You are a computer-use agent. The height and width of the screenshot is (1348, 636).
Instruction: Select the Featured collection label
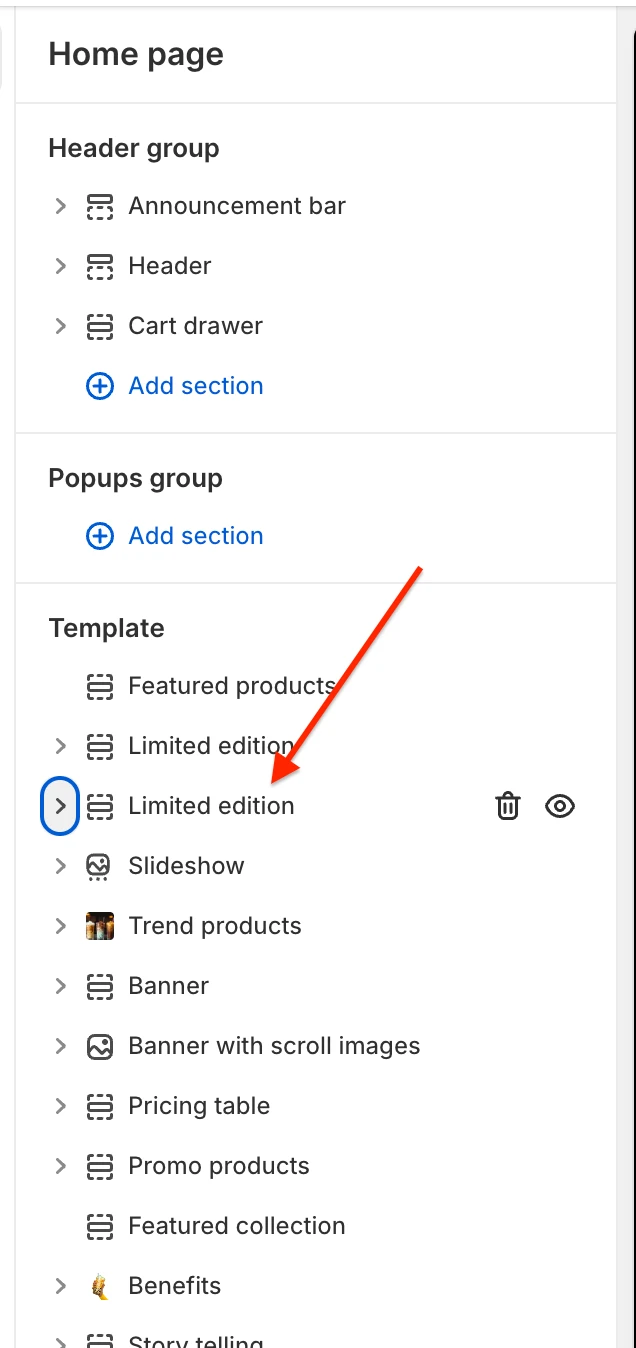(x=237, y=1226)
